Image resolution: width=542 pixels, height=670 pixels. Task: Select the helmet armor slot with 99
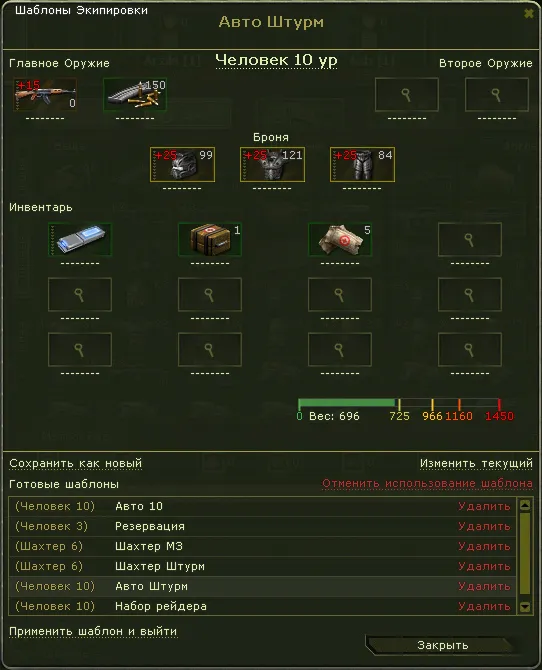click(183, 165)
